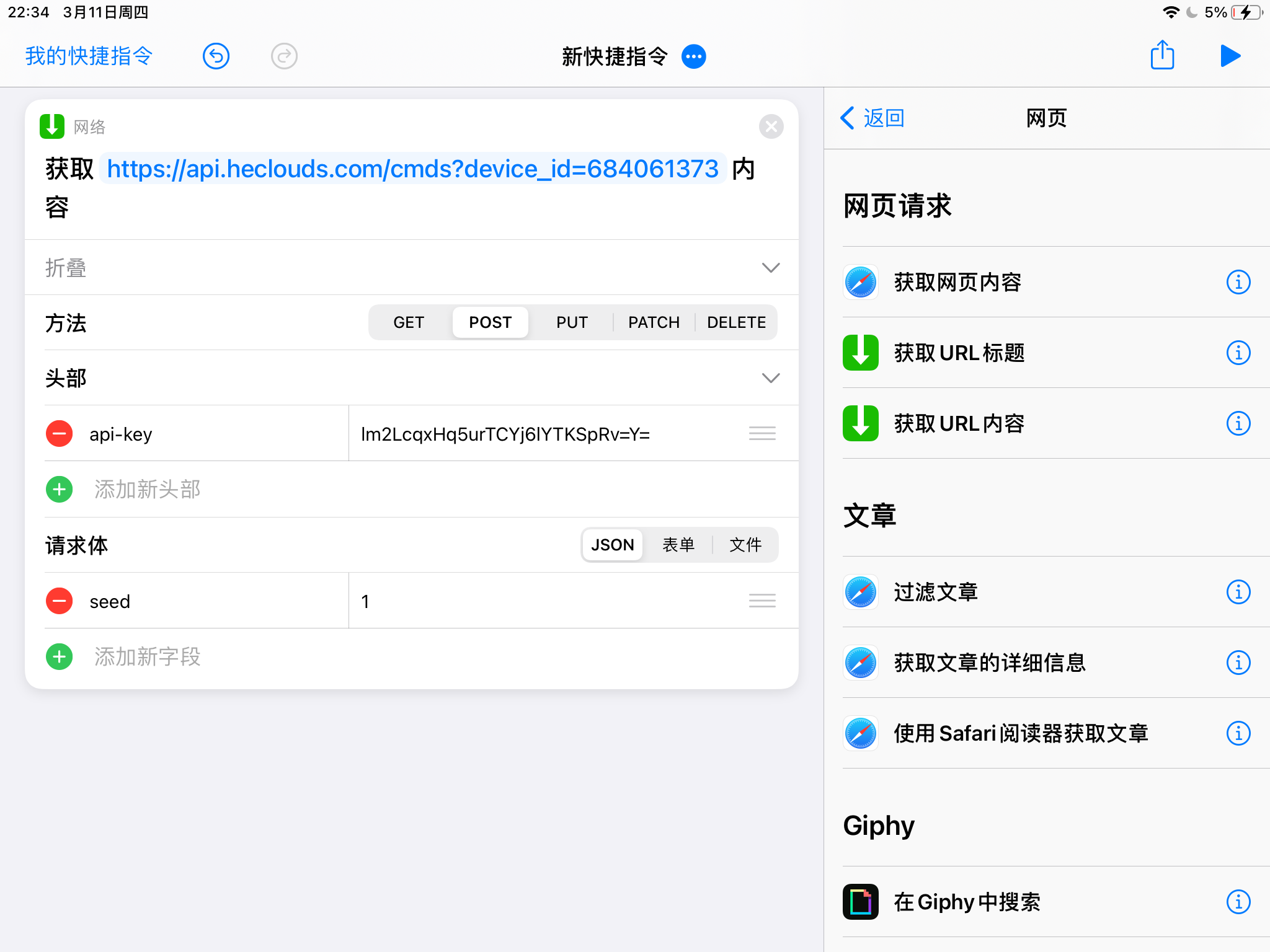Viewport: 1270px width, 952px height.
Task: Tap 添加新头部 text
Action: [x=148, y=489]
